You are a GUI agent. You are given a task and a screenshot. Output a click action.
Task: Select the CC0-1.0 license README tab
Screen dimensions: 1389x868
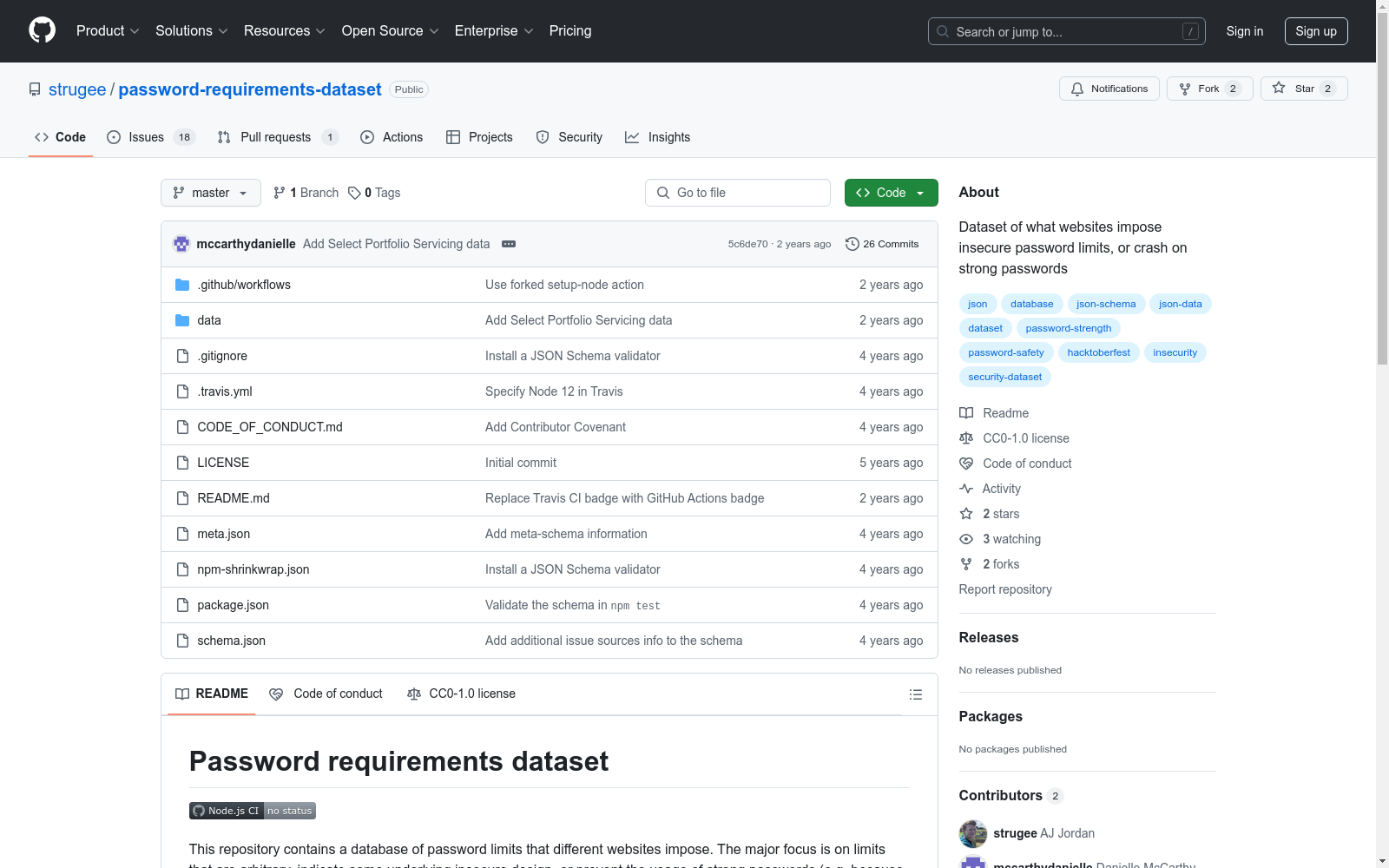coord(461,694)
